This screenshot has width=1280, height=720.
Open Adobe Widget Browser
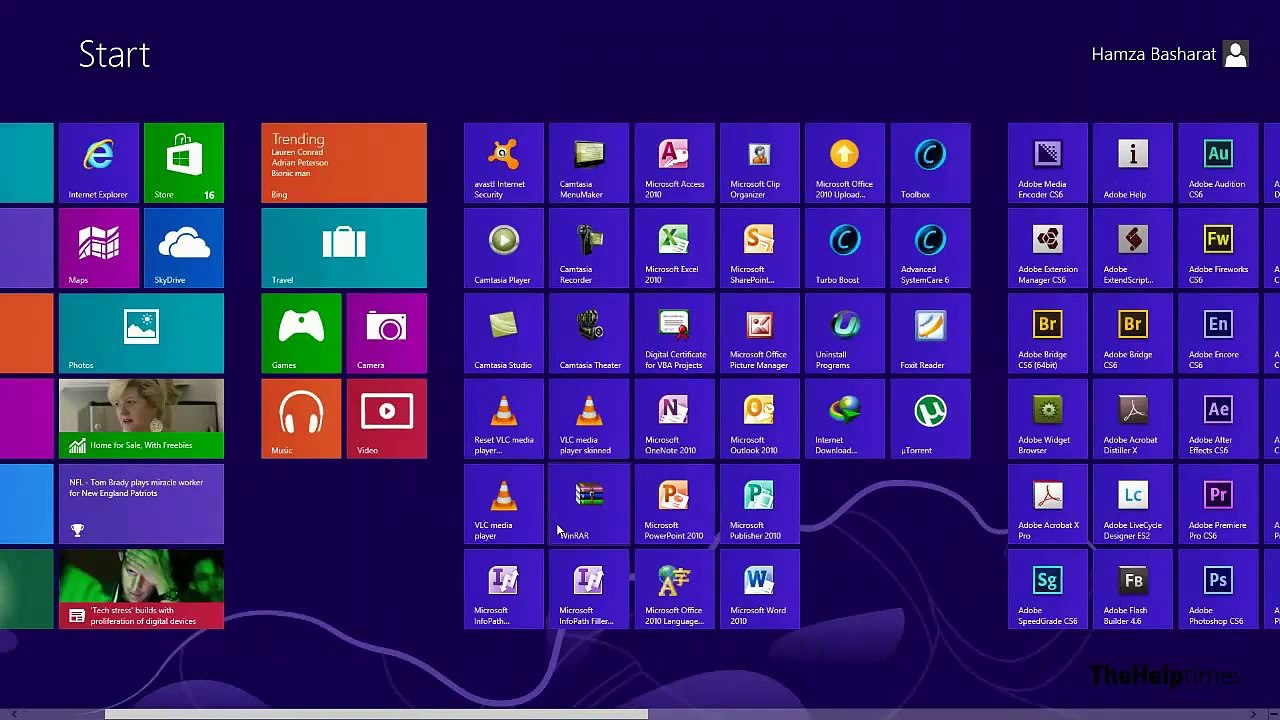point(1048,418)
